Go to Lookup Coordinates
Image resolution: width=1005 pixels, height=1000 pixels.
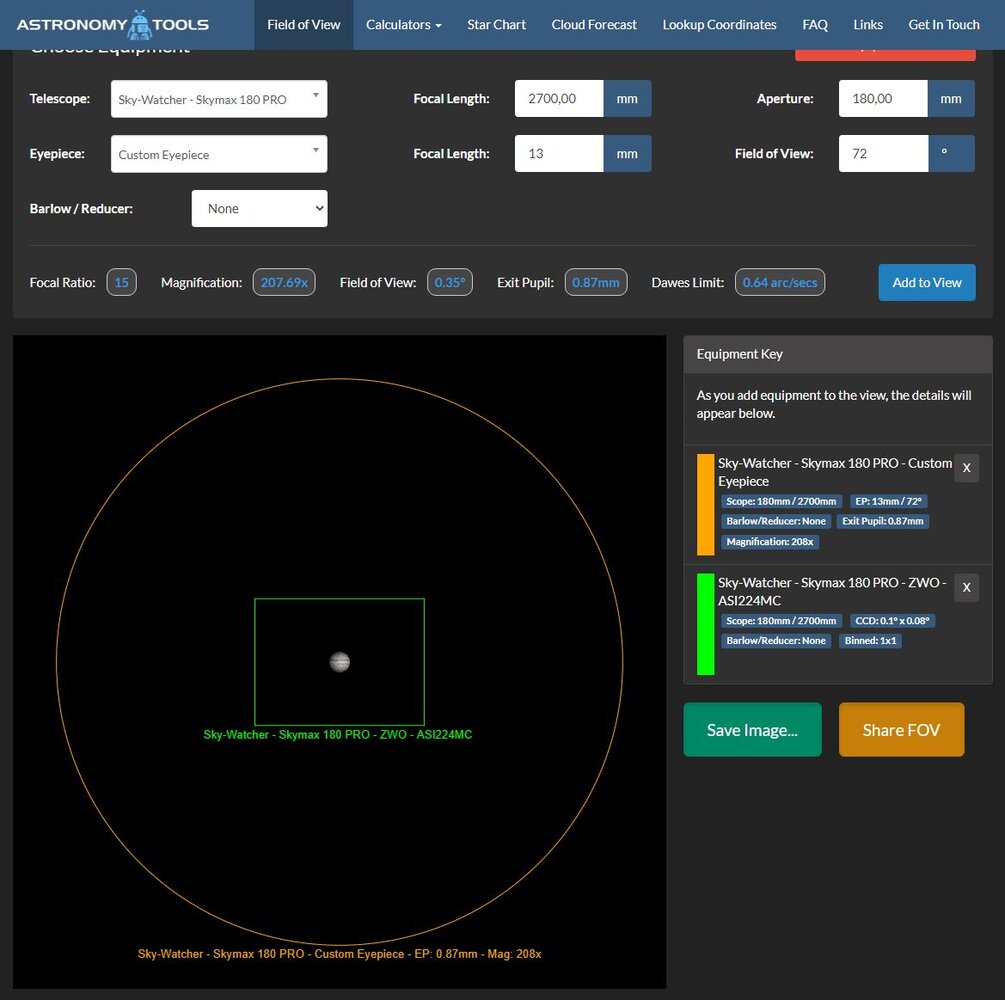coord(719,24)
